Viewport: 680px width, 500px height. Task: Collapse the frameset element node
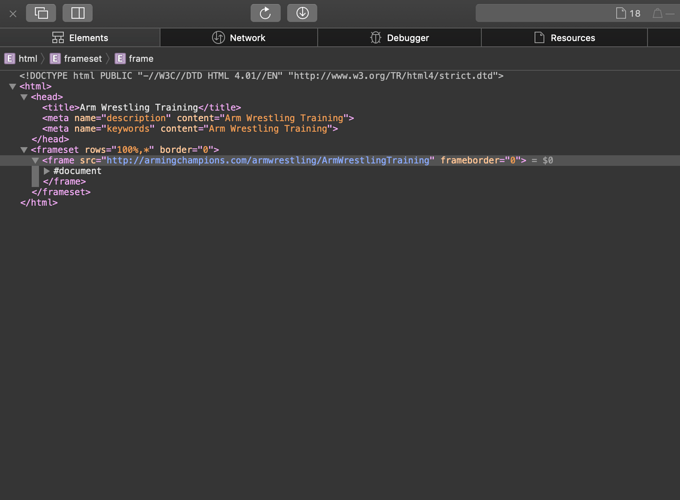point(24,150)
